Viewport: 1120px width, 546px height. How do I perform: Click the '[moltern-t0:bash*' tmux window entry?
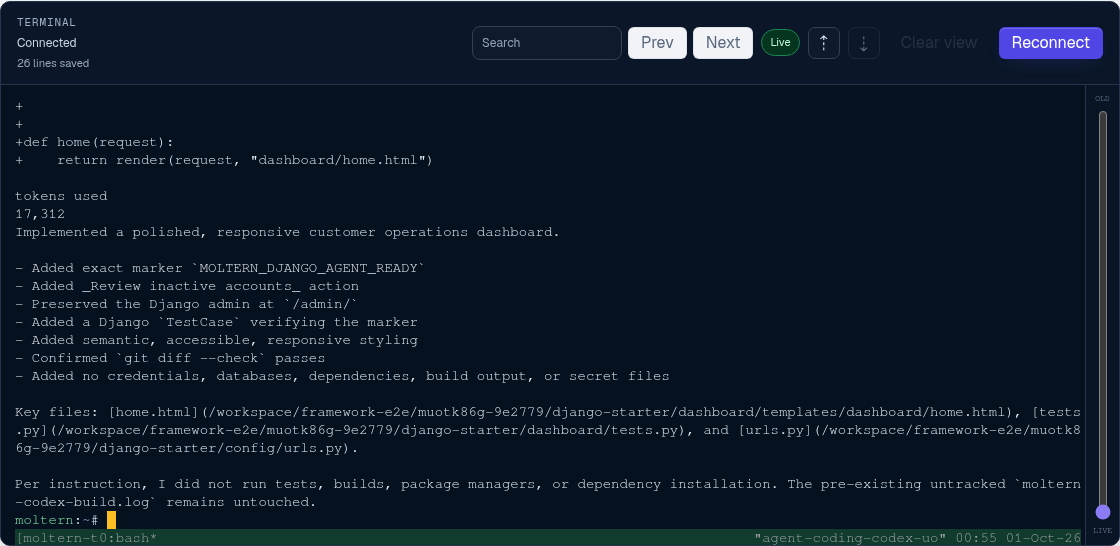tap(86, 537)
